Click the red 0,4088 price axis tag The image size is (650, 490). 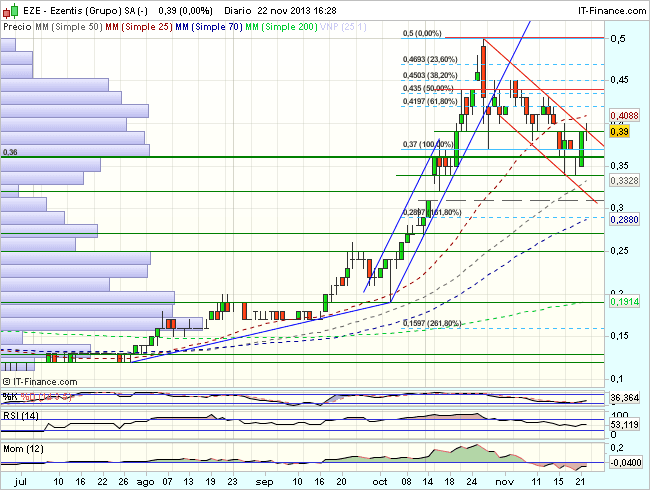(623, 117)
